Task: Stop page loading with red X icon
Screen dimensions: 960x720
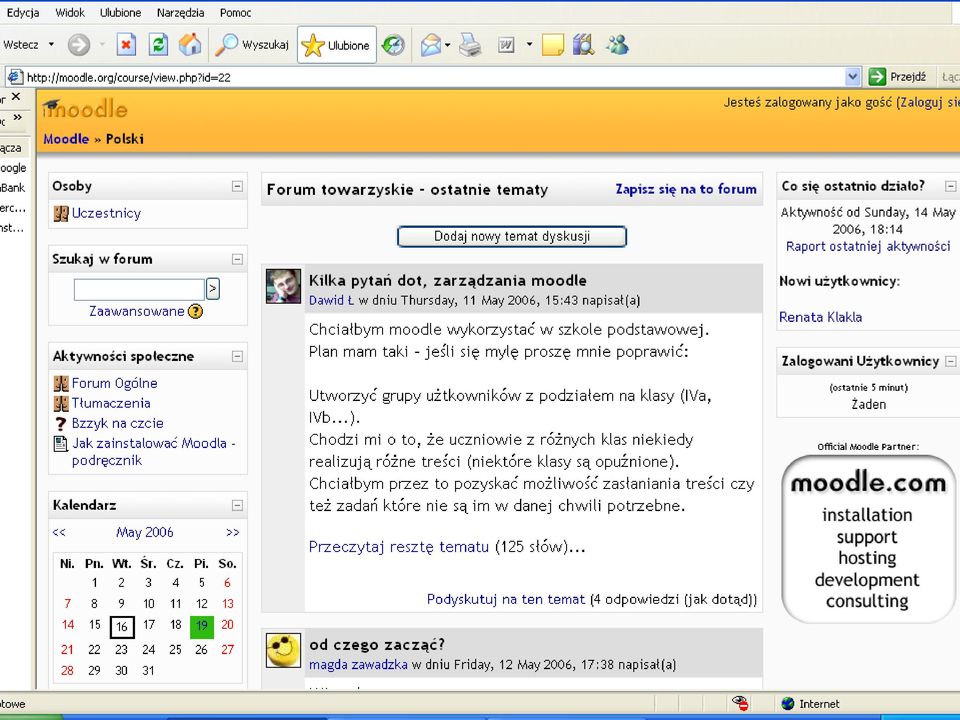Action: coord(126,45)
